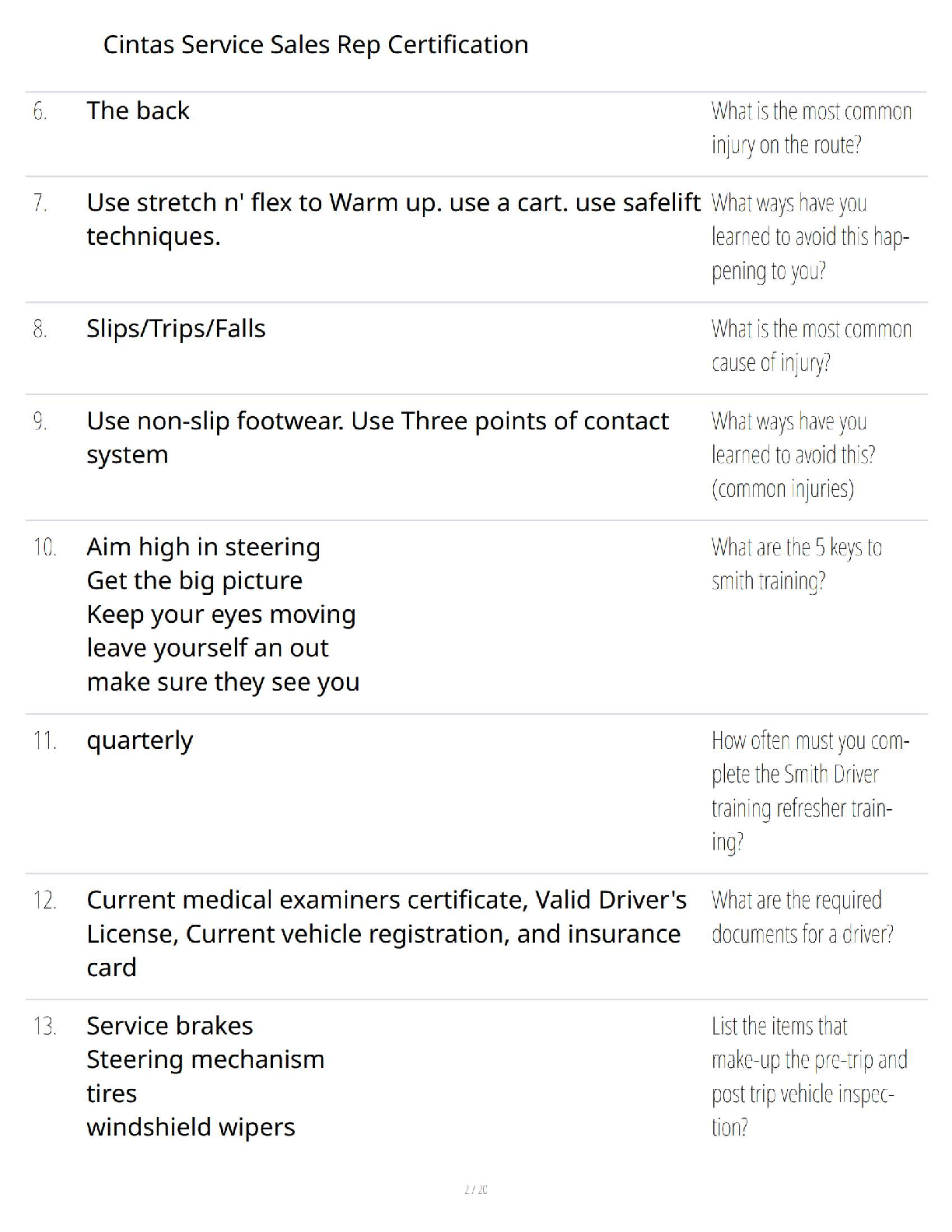Click the Smith Driver refresher training question

coord(810,791)
